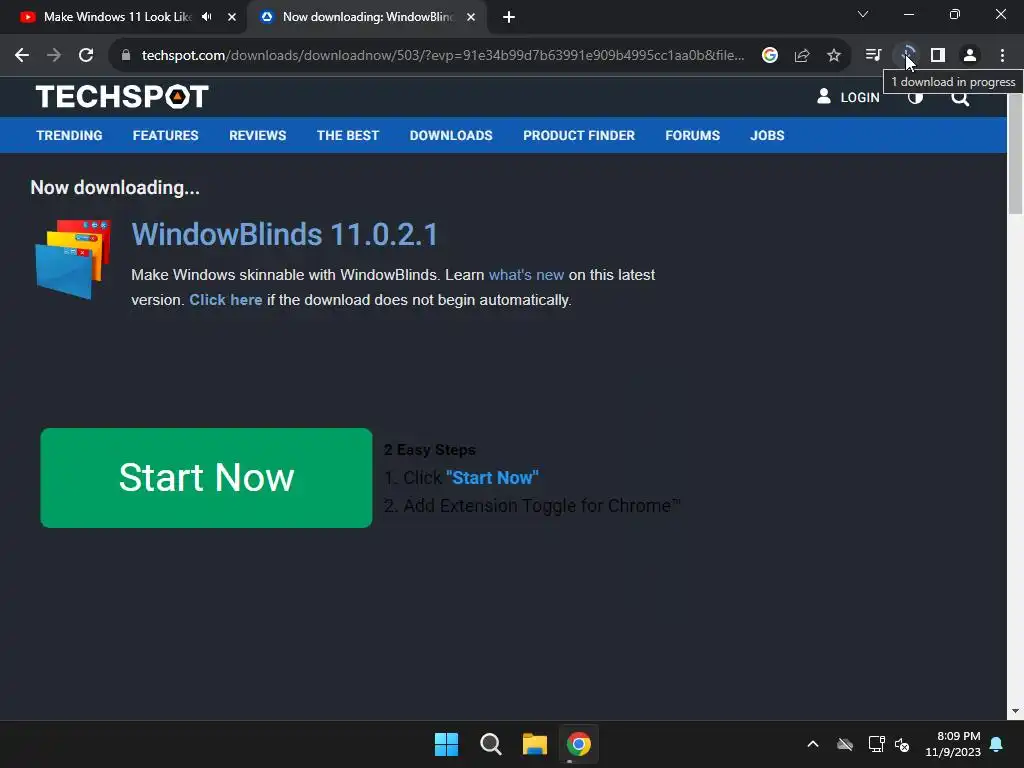The width and height of the screenshot is (1024, 768).
Task: Show hidden system tray icons
Action: 812,744
